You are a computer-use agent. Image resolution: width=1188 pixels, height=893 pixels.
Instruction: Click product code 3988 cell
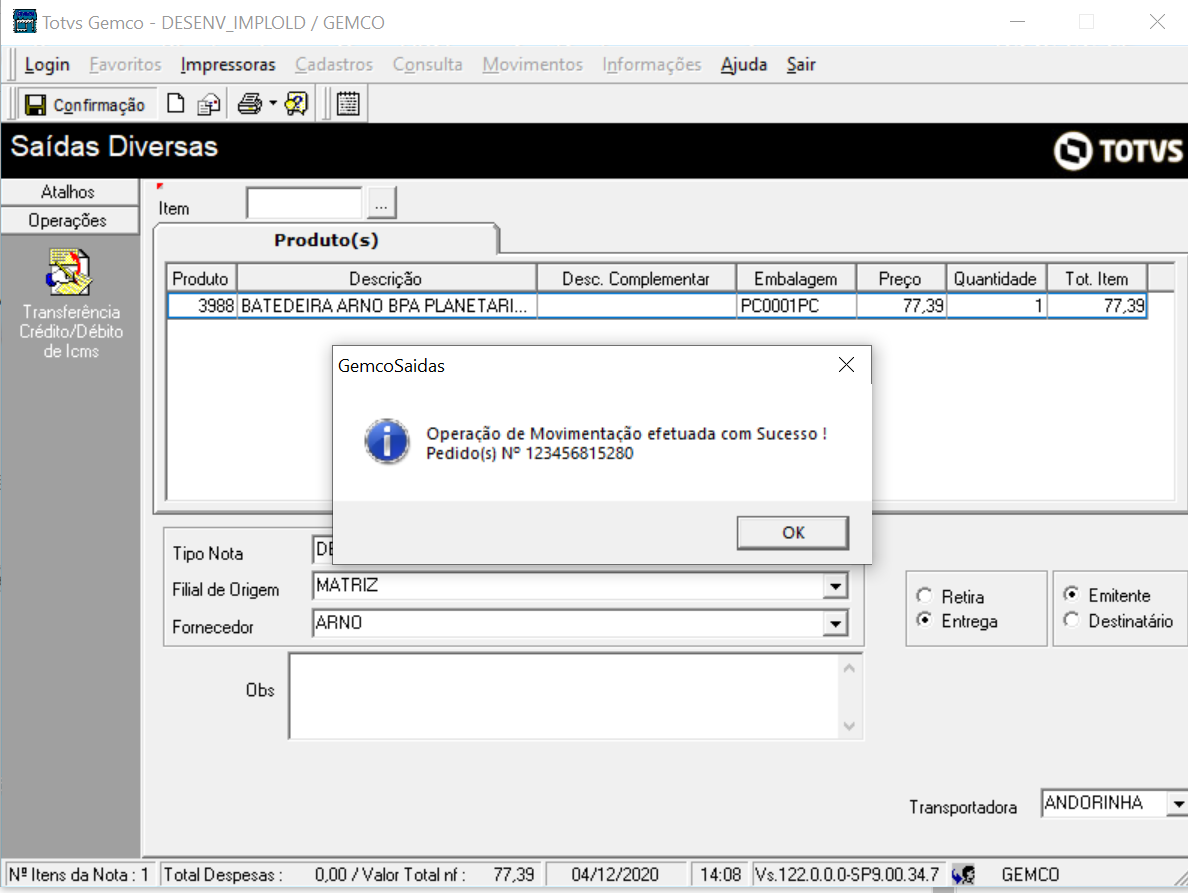pos(202,306)
